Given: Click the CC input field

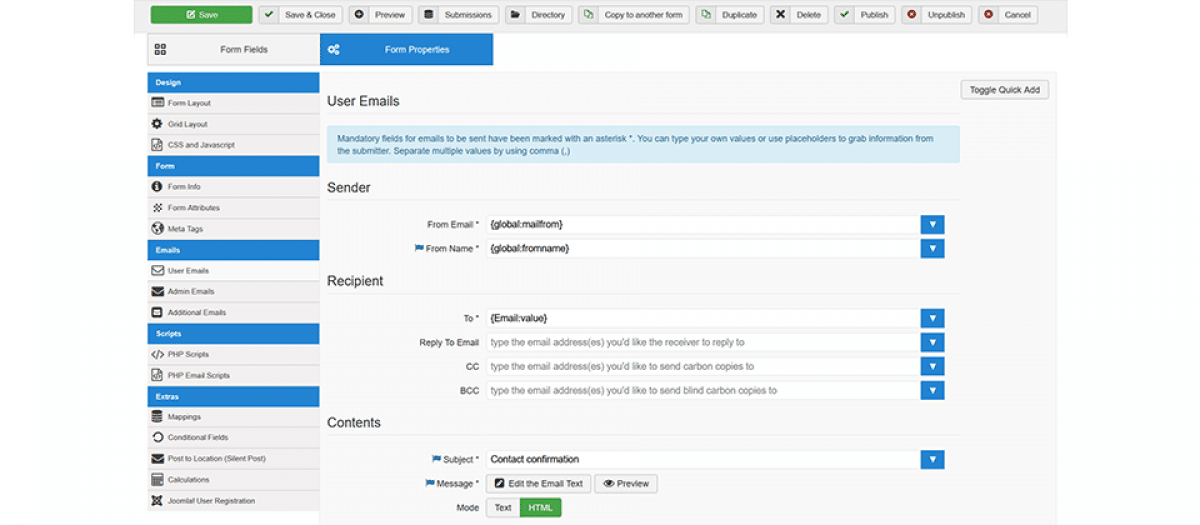Looking at the screenshot, I should [x=703, y=367].
